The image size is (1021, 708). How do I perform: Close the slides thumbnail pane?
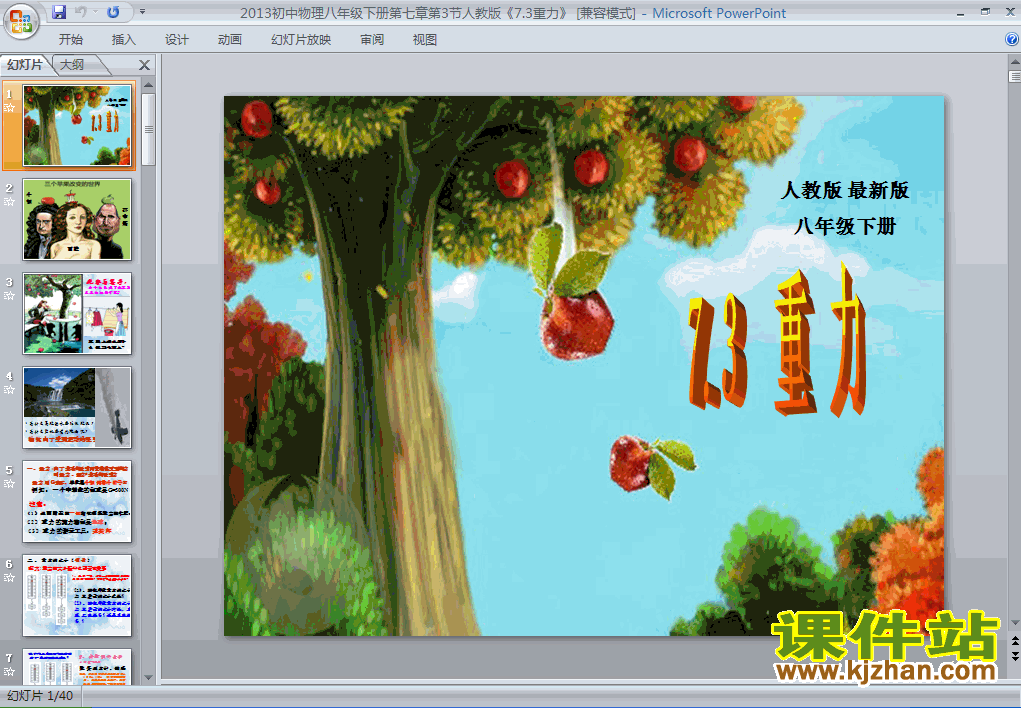point(145,64)
